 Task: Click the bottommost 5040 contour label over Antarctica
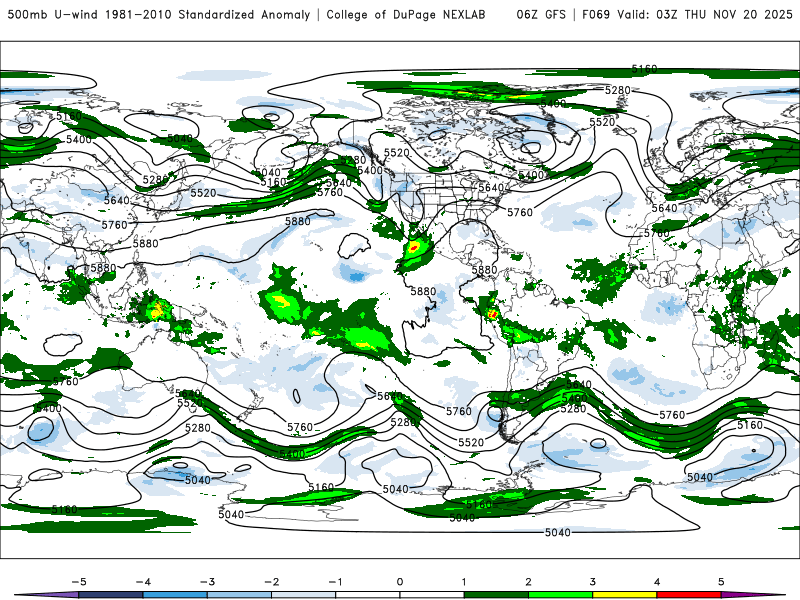tap(558, 533)
